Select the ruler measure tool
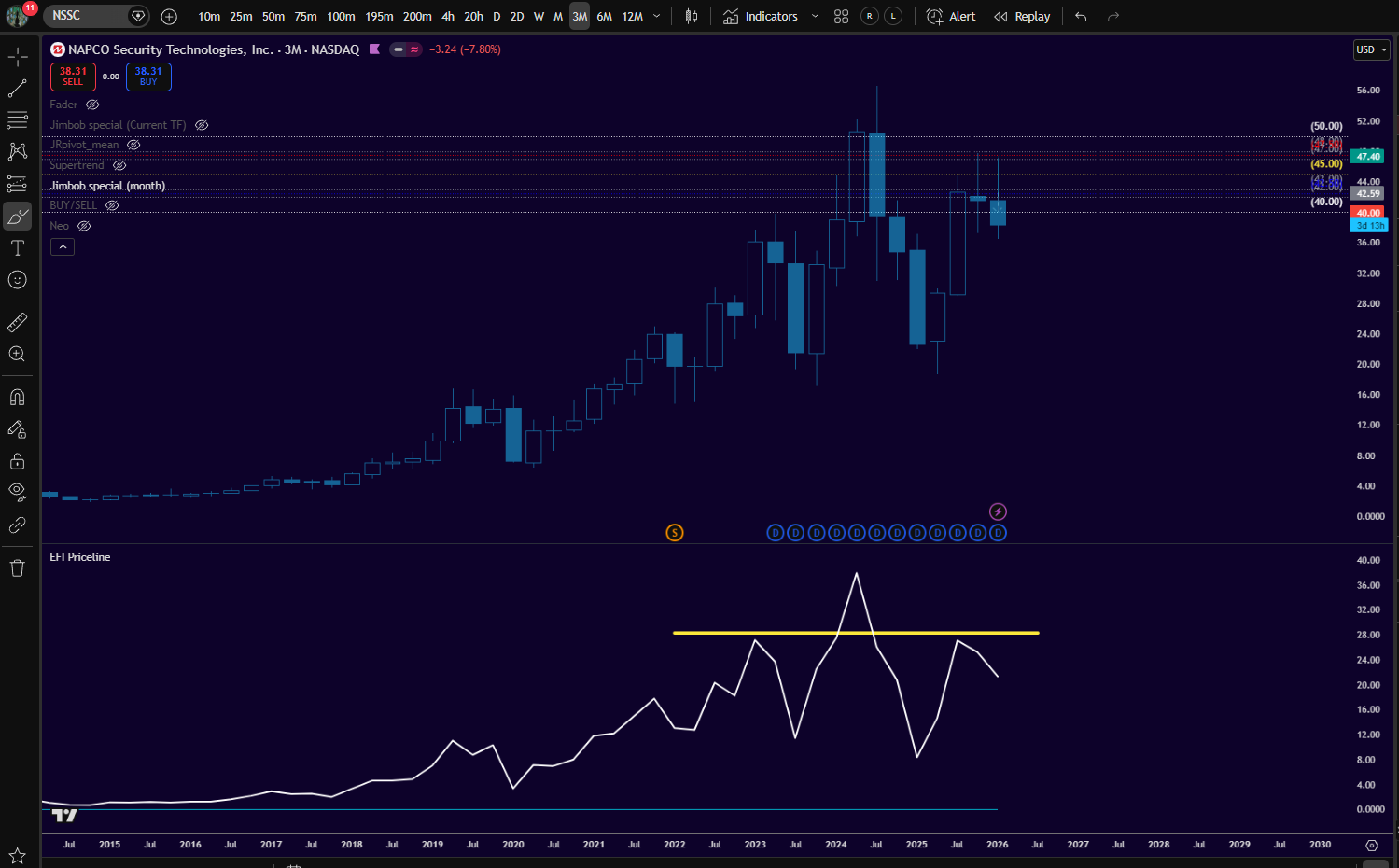The width and height of the screenshot is (1399, 868). click(17, 323)
